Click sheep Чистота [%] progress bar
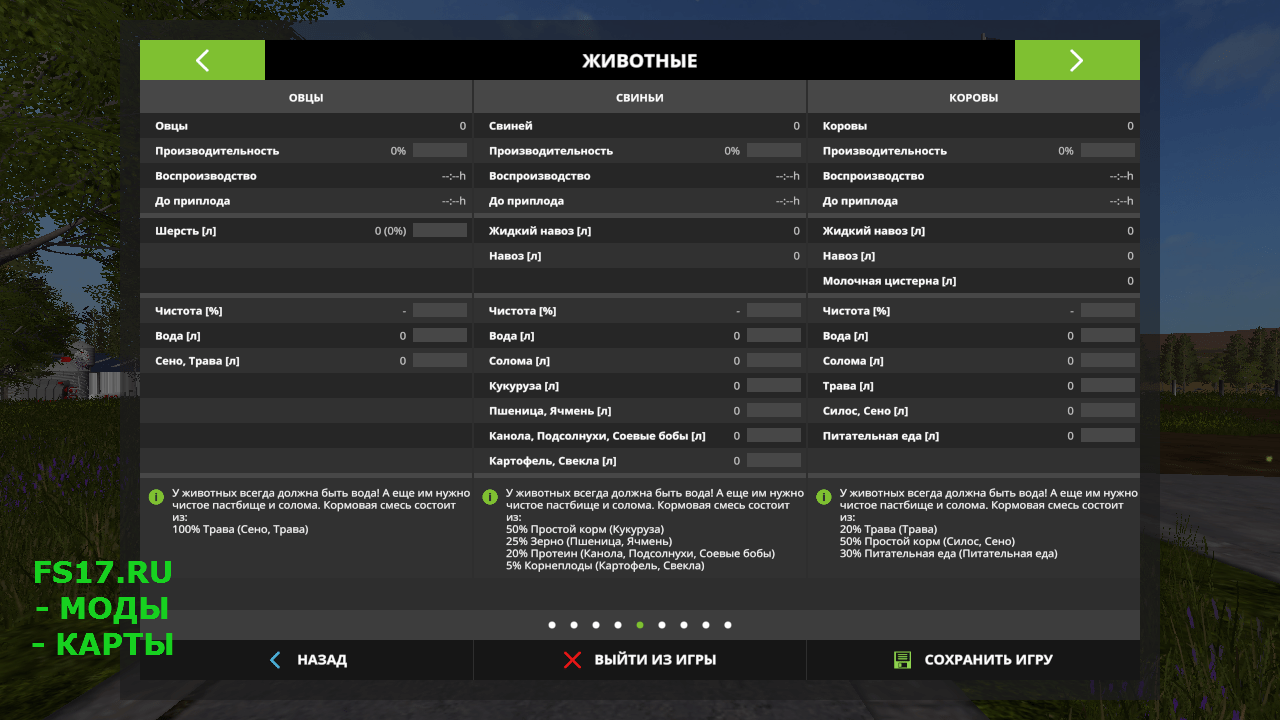Viewport: 1280px width, 720px height. pyautogui.click(x=440, y=310)
